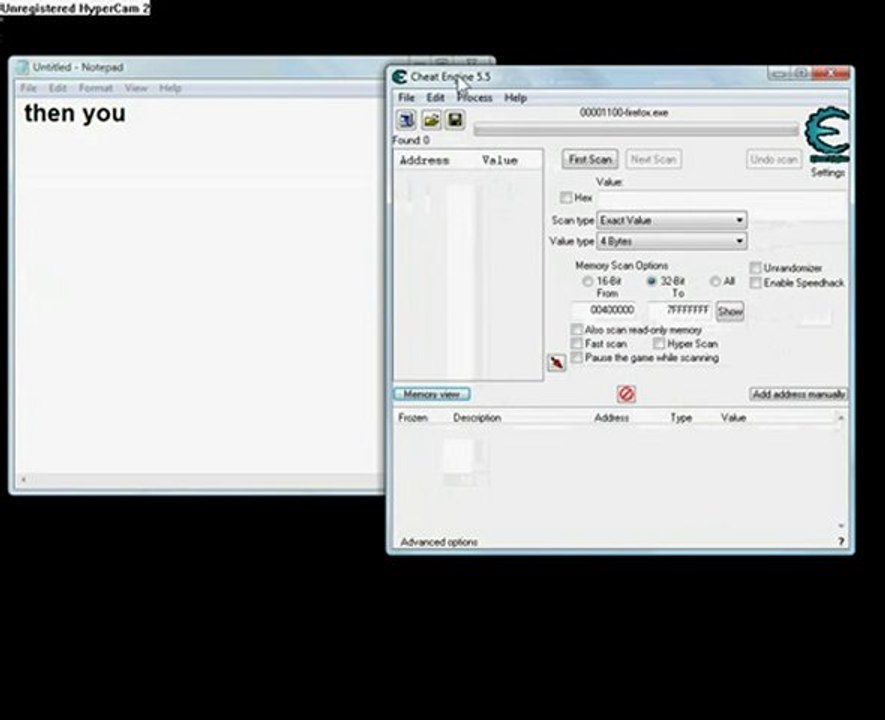Image resolution: width=885 pixels, height=720 pixels.
Task: Select the All radio button
Action: pyautogui.click(x=715, y=280)
